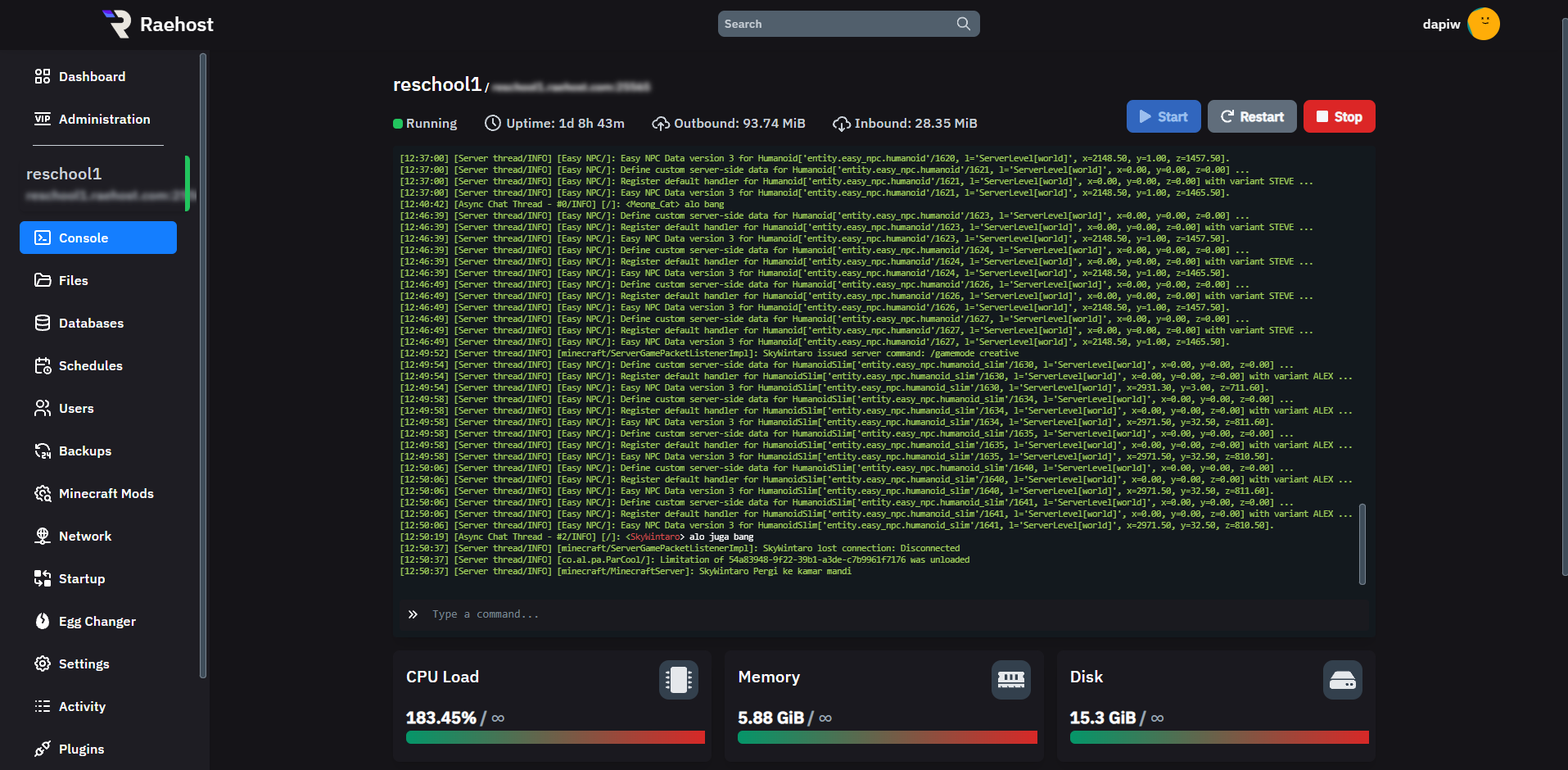Image resolution: width=1568 pixels, height=770 pixels.
Task: Click the uptime clock icon
Action: coord(492,124)
